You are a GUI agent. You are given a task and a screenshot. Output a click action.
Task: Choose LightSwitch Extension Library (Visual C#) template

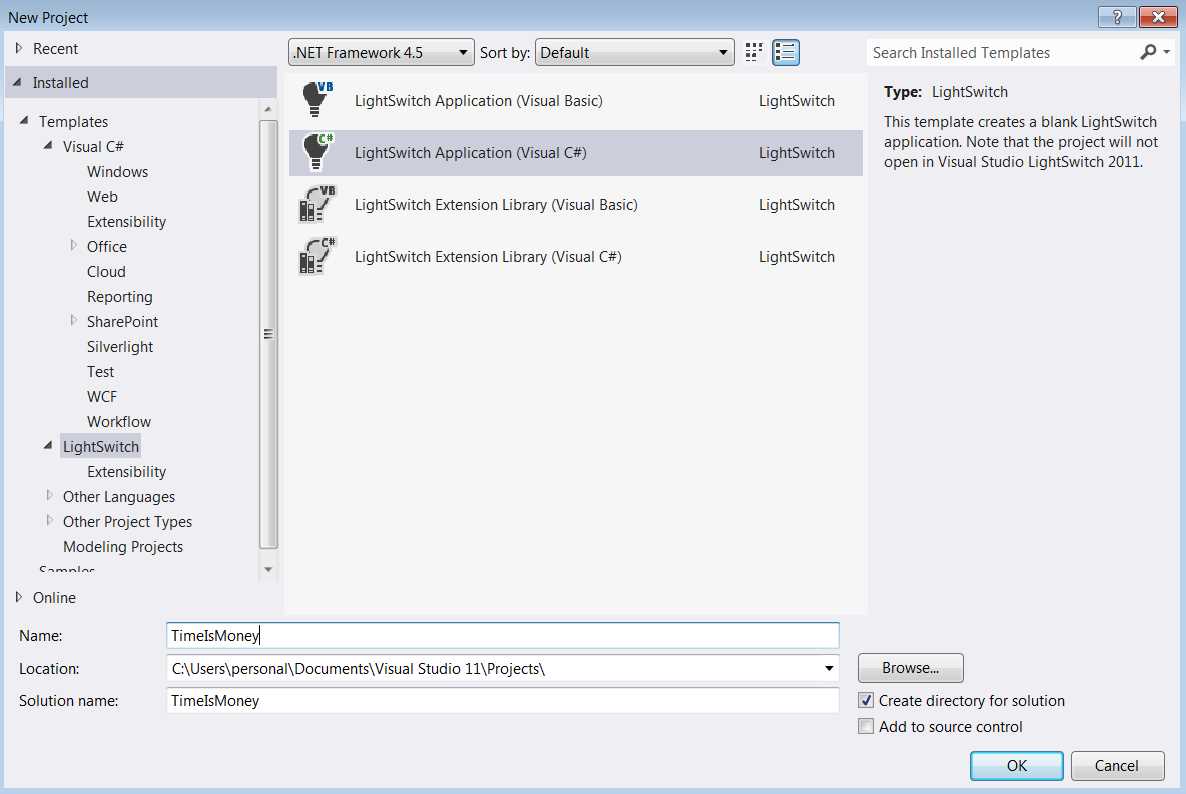[x=576, y=257]
